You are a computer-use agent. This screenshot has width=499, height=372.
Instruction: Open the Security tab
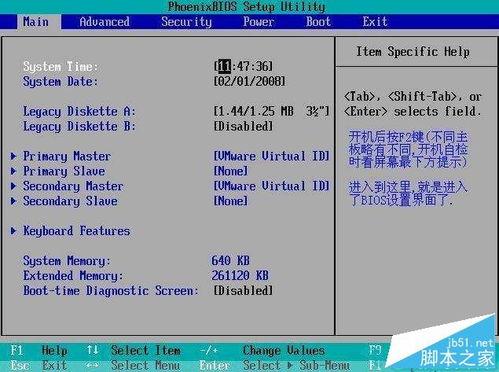coord(186,22)
